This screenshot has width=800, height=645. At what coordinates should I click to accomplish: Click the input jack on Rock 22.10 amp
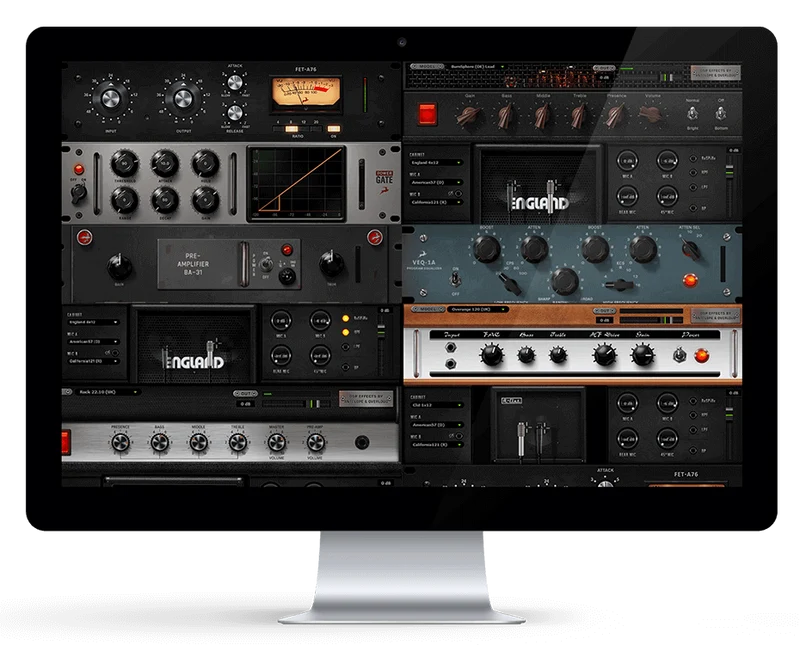click(x=362, y=442)
